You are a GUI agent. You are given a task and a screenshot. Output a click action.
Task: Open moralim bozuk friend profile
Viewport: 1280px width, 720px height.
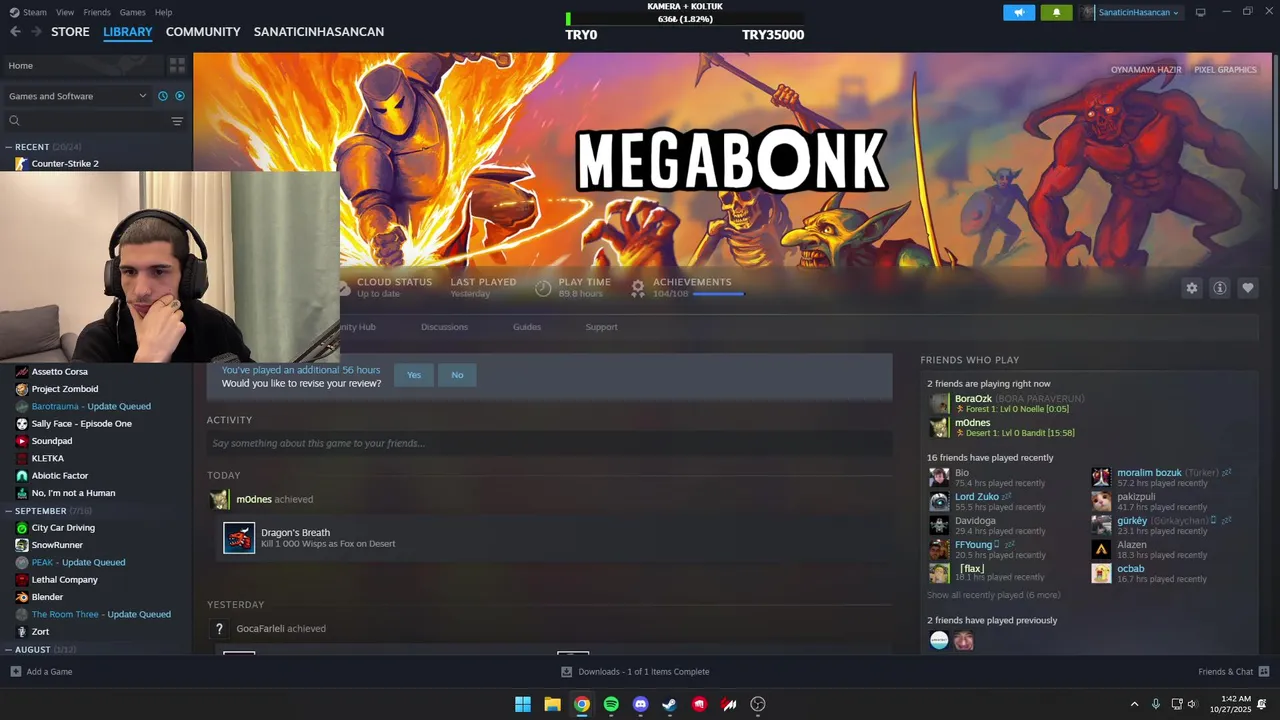click(1149, 472)
